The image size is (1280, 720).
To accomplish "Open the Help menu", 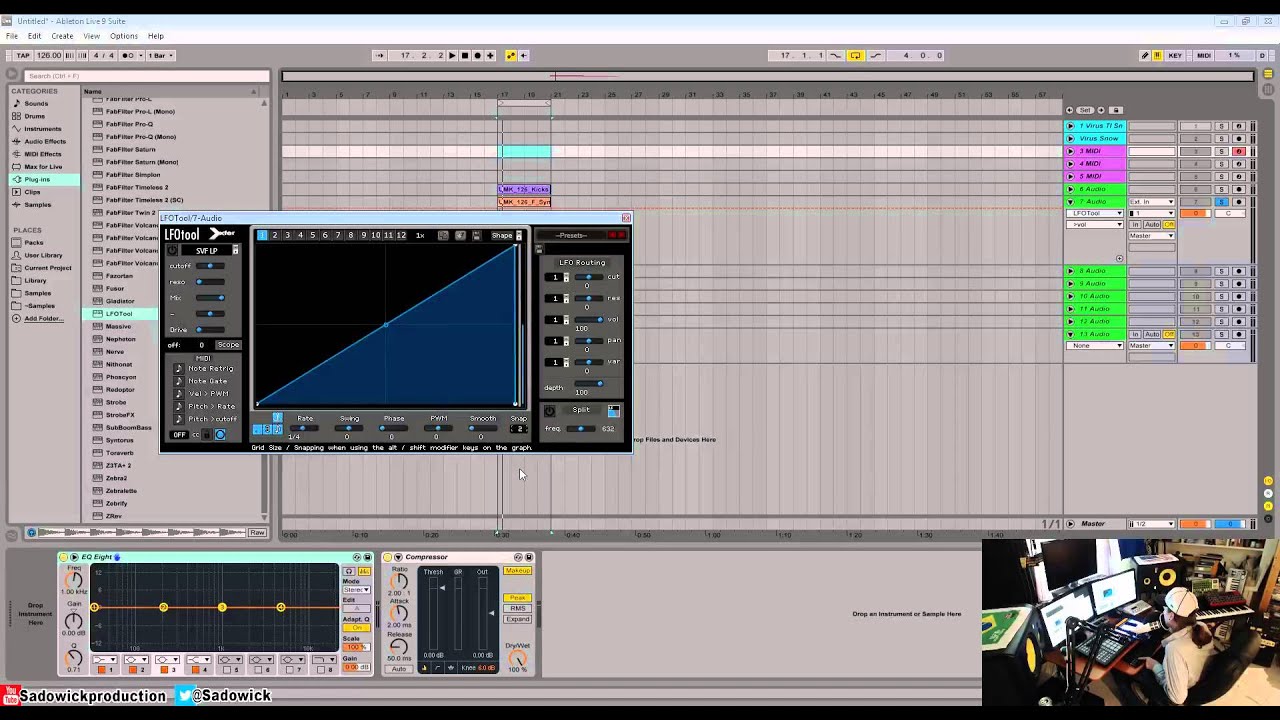I will pos(156,36).
